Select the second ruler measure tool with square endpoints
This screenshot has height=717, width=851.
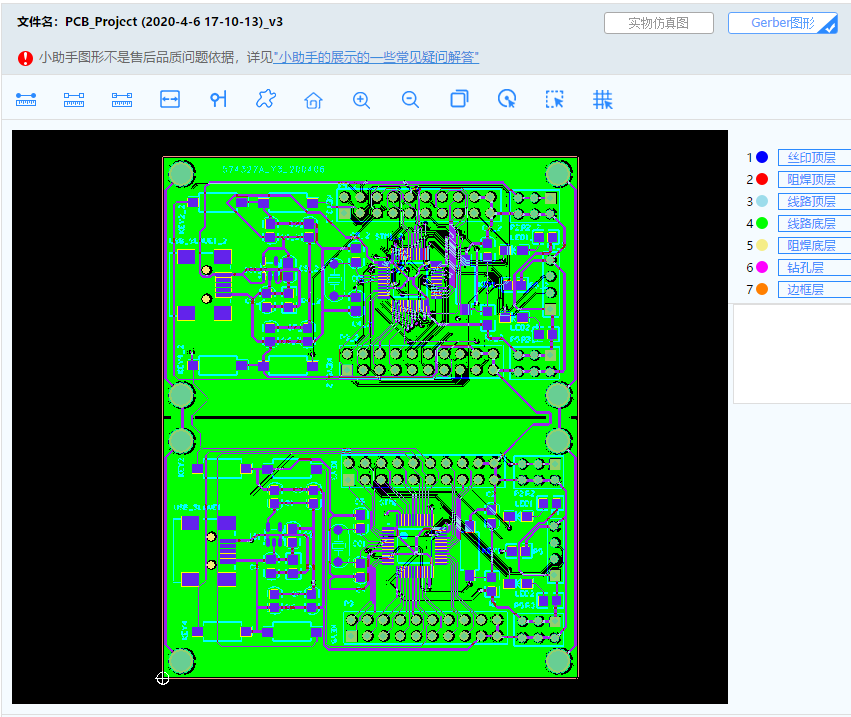[74, 100]
